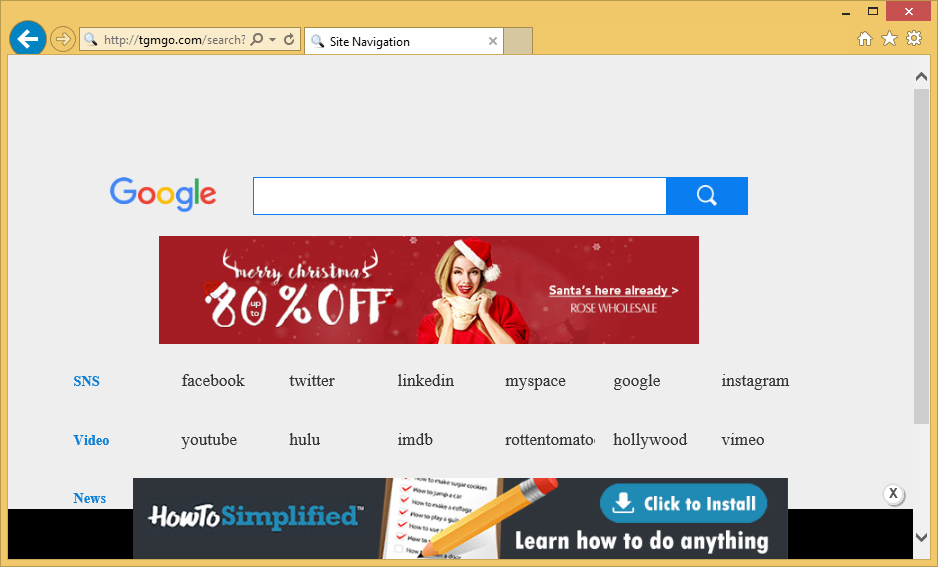Go back using the blue back arrow
Image resolution: width=938 pixels, height=567 pixels.
click(x=28, y=39)
